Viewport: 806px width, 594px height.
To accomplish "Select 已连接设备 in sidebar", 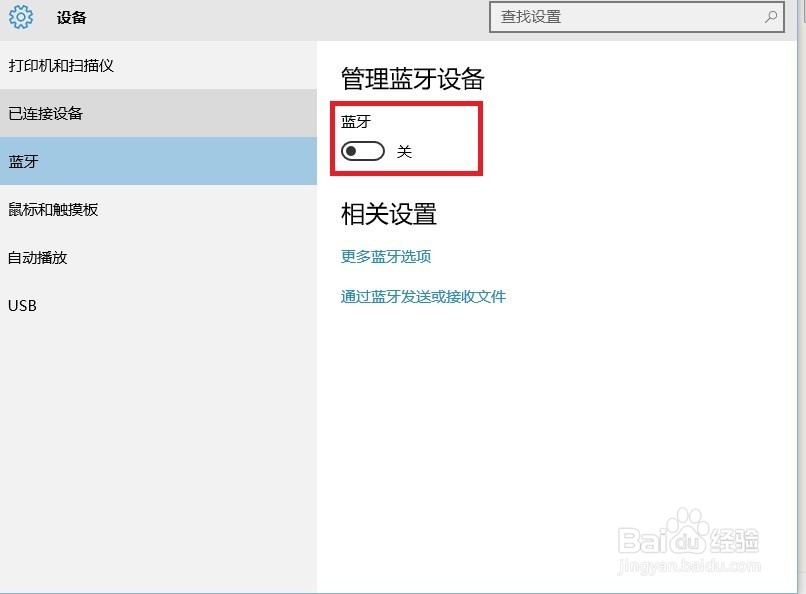I will [158, 113].
